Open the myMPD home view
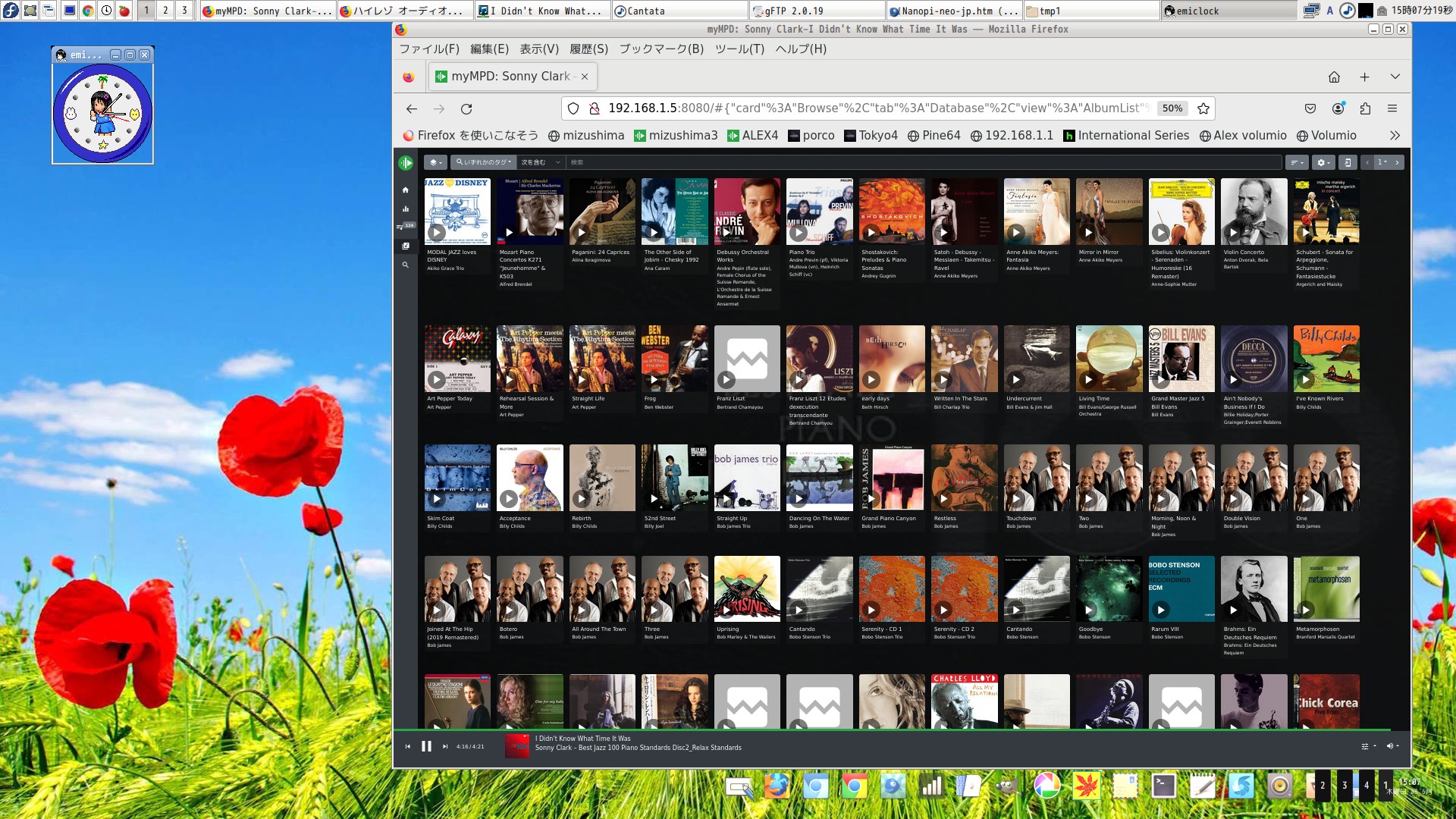1456x819 pixels. (405, 190)
